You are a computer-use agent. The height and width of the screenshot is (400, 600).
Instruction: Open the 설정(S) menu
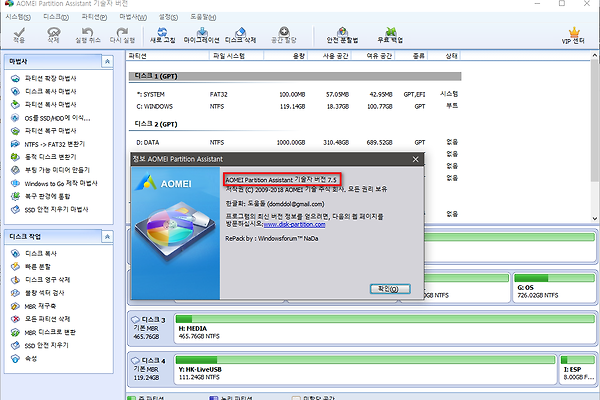(x=168, y=17)
